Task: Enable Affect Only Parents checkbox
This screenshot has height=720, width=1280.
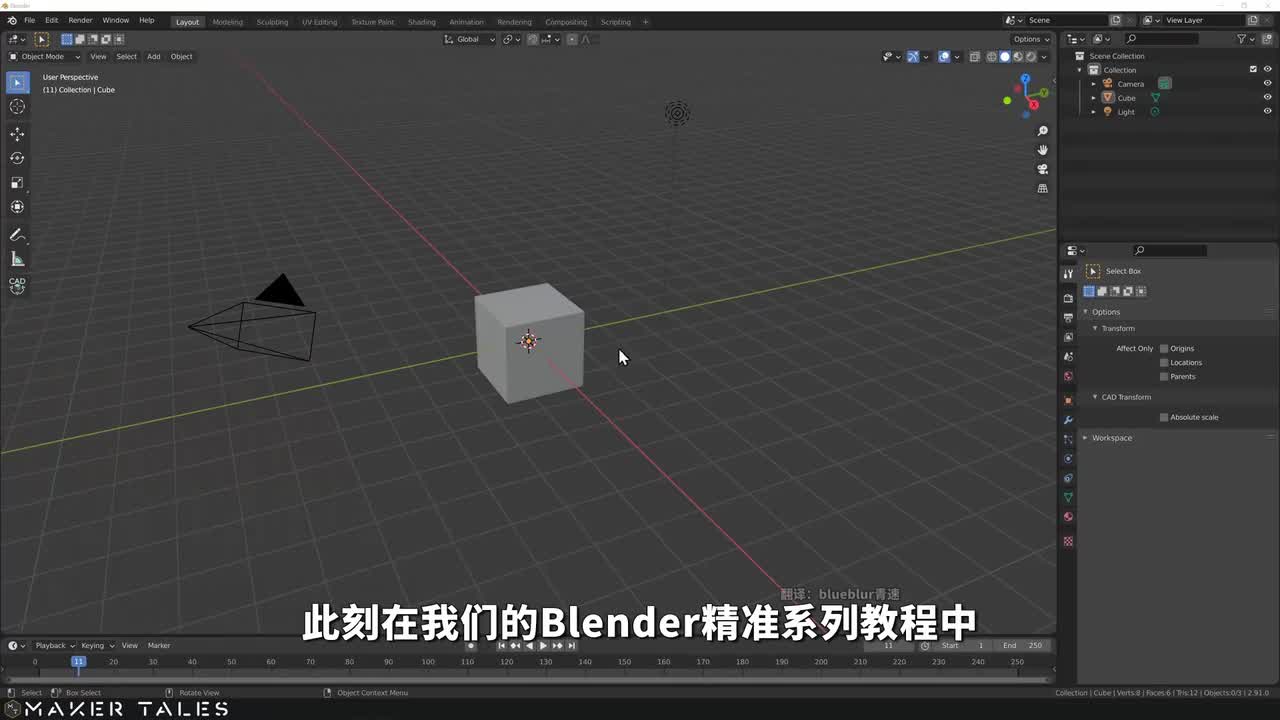Action: tap(1164, 376)
